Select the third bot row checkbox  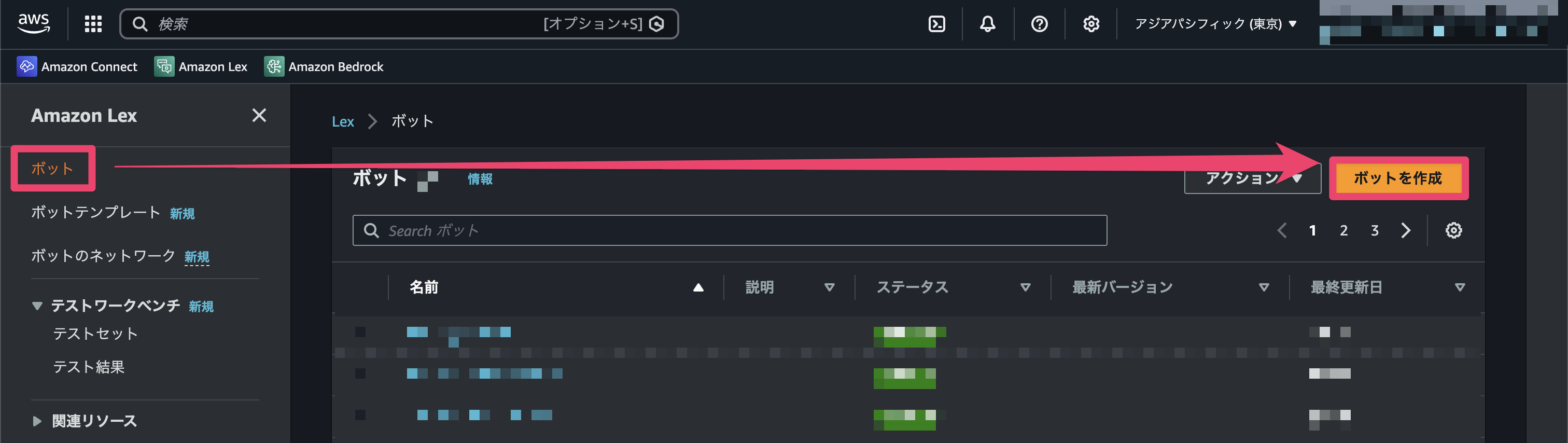pos(360,415)
